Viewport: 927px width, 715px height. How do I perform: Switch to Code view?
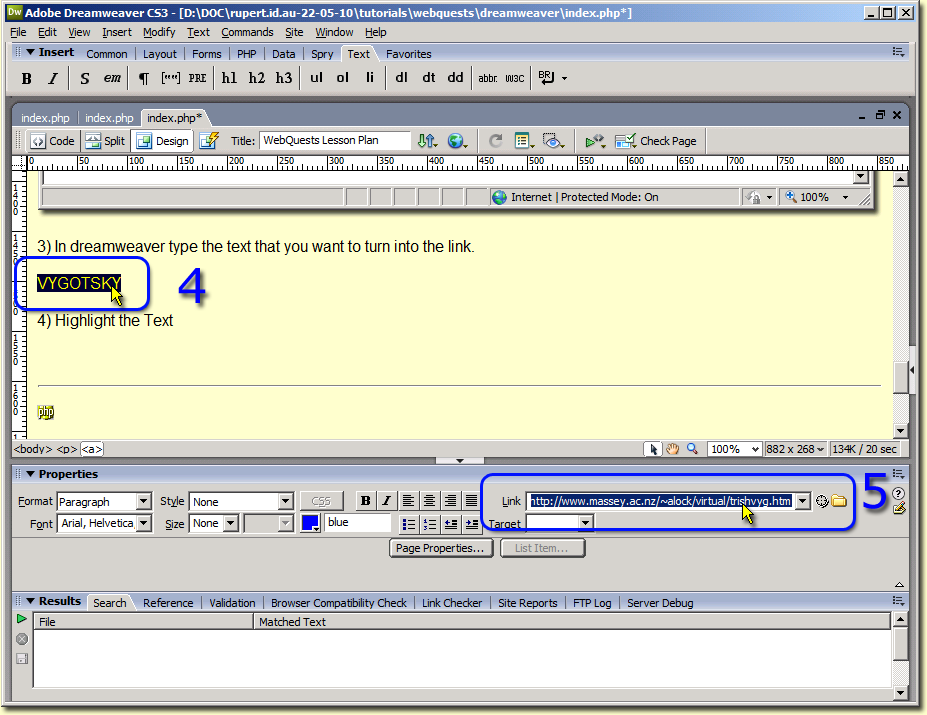pos(53,141)
